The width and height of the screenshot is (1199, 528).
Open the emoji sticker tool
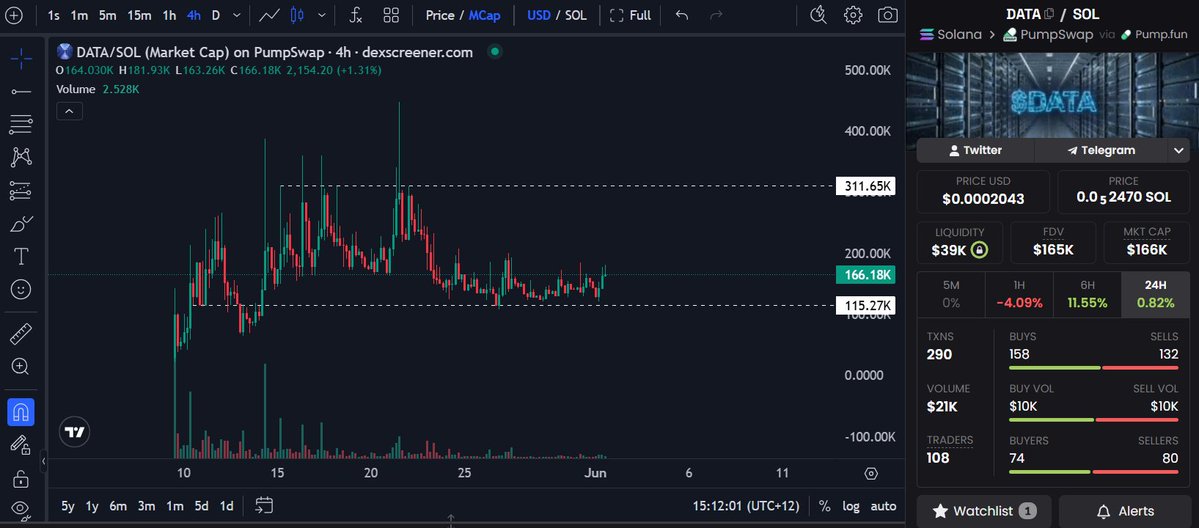pyautogui.click(x=21, y=289)
